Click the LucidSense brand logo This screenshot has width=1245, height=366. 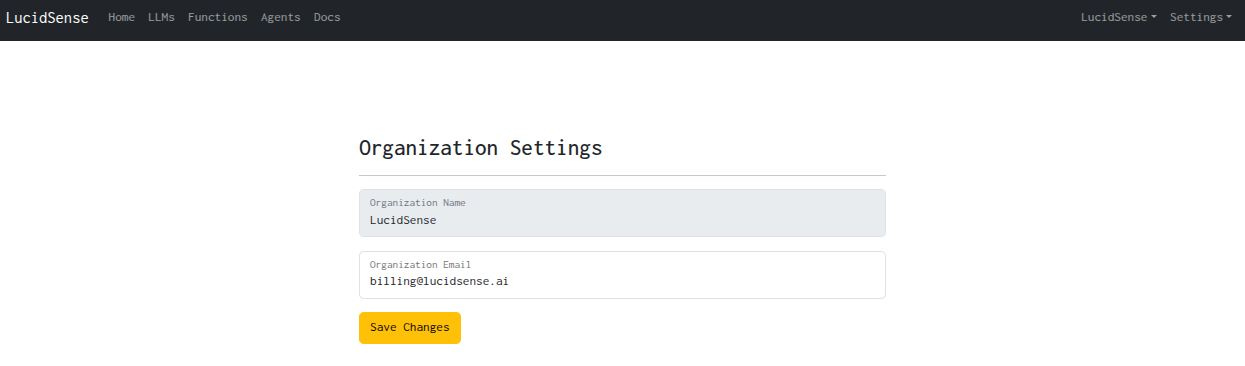pos(47,17)
